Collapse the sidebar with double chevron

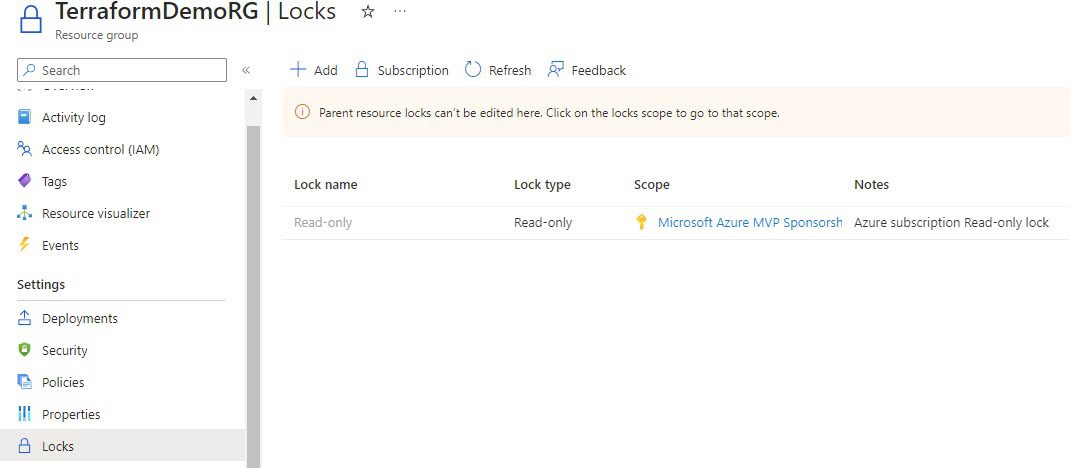pyautogui.click(x=246, y=70)
